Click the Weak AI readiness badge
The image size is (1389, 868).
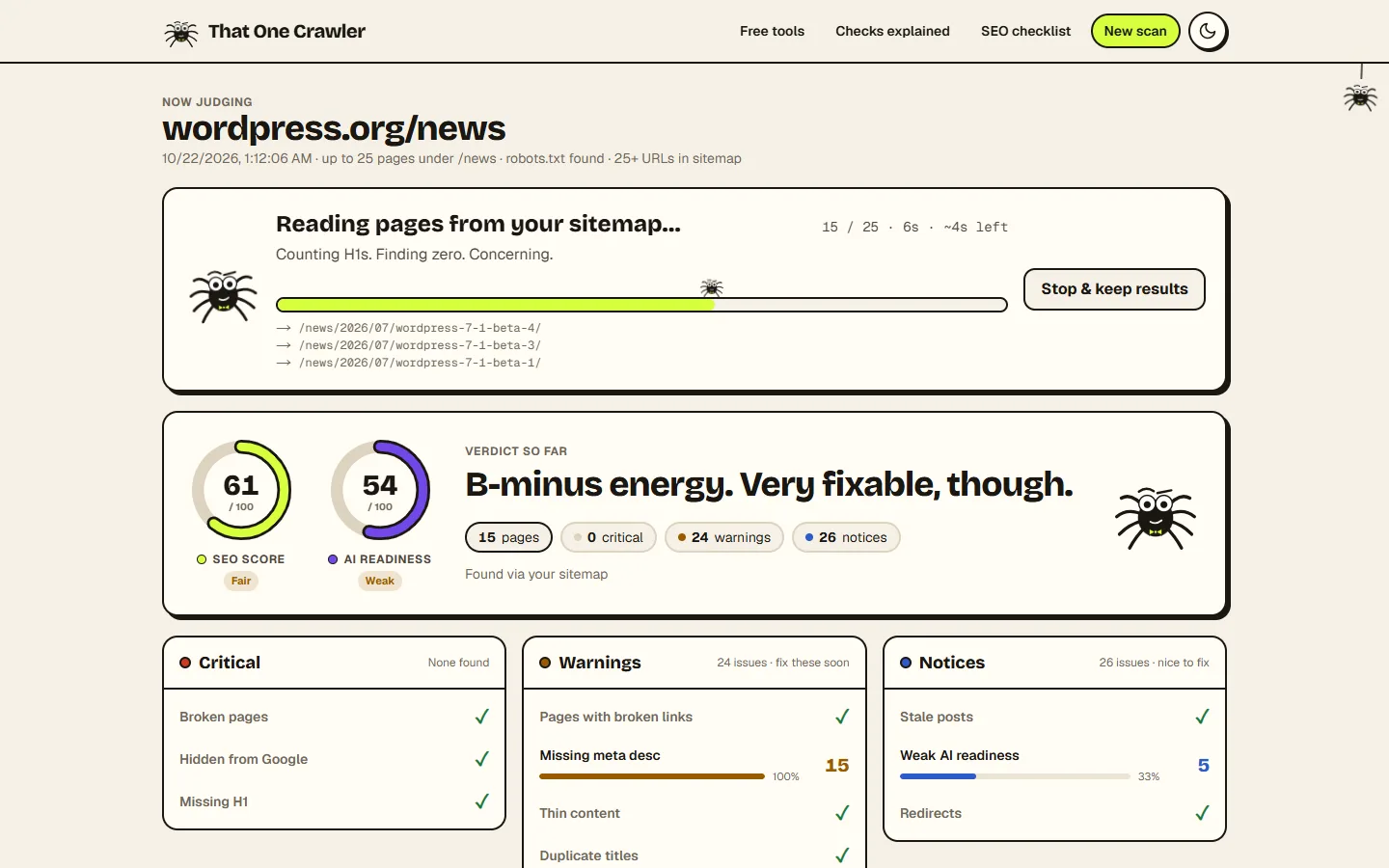coord(380,581)
